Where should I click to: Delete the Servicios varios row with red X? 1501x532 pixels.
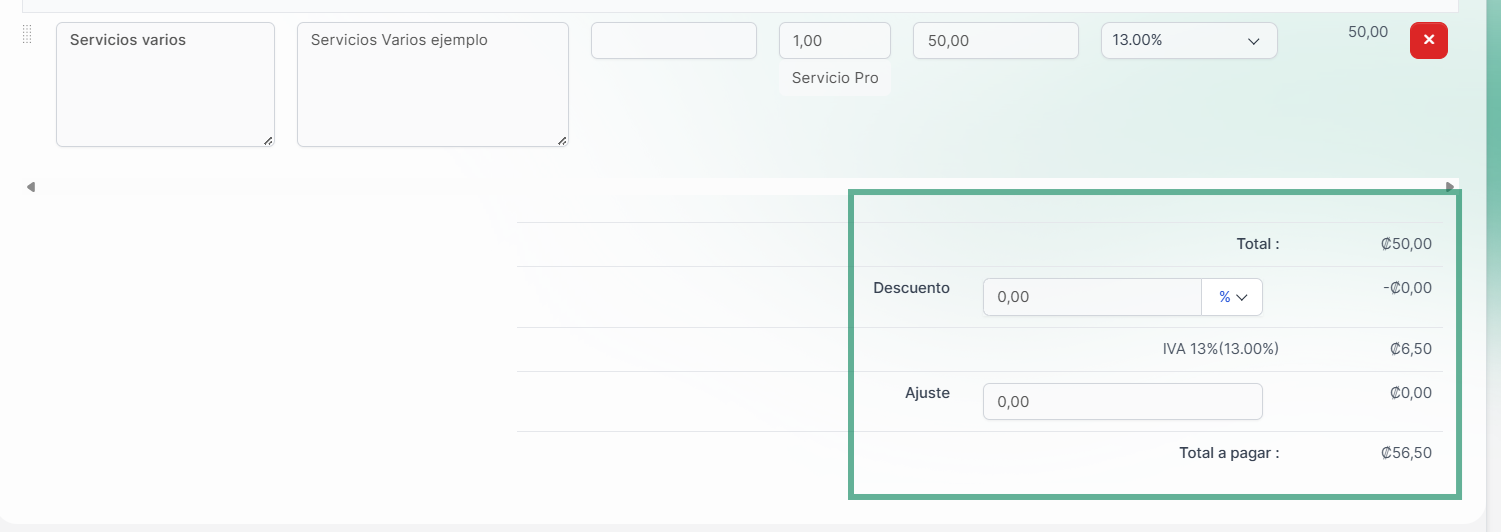[x=1428, y=40]
